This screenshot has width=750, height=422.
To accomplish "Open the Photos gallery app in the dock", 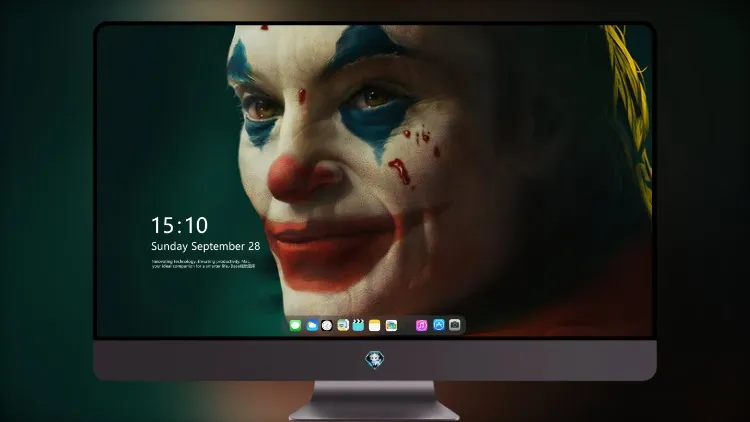I will tap(391, 325).
